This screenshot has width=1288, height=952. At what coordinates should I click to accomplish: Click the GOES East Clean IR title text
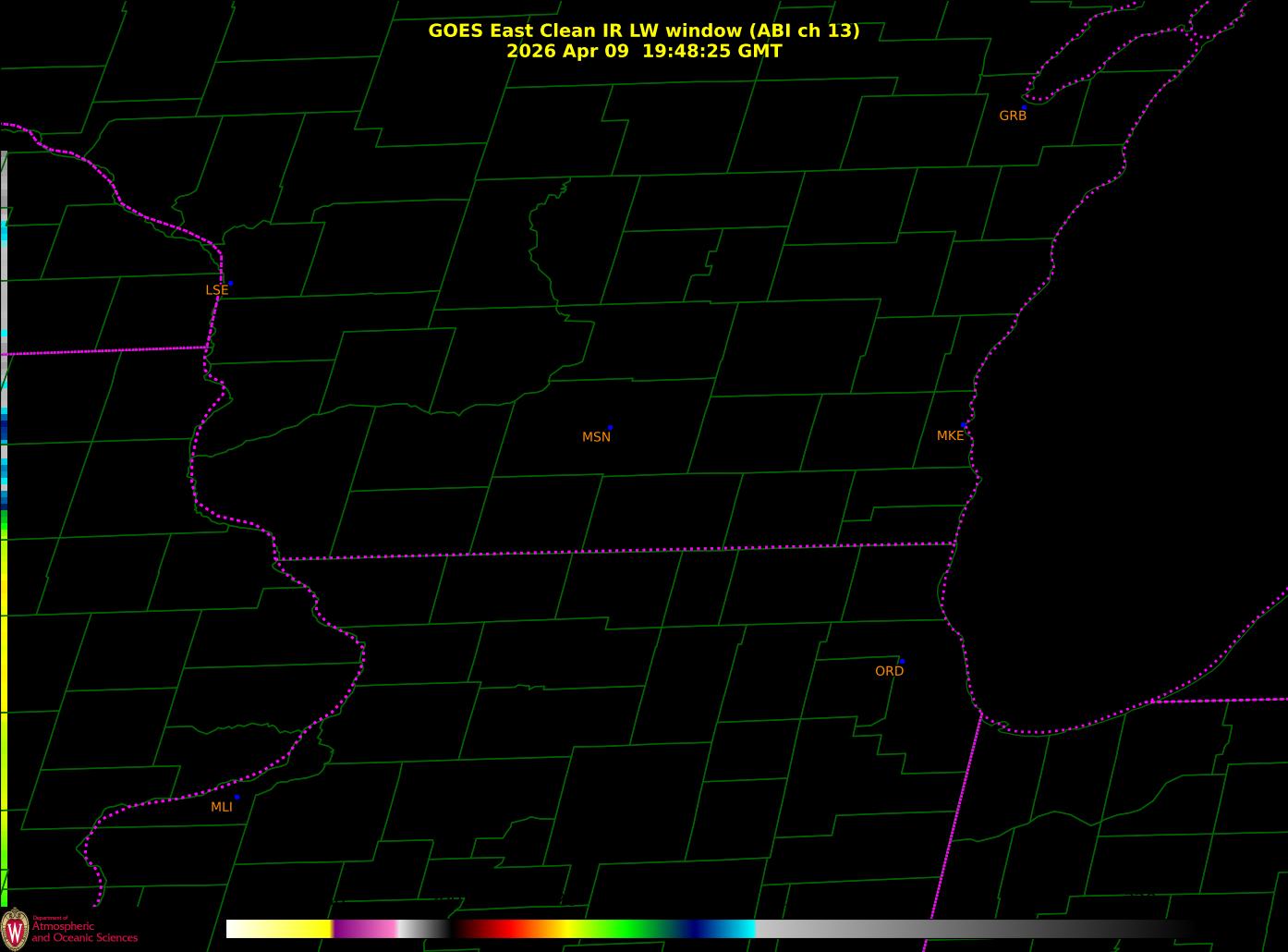coord(643,31)
